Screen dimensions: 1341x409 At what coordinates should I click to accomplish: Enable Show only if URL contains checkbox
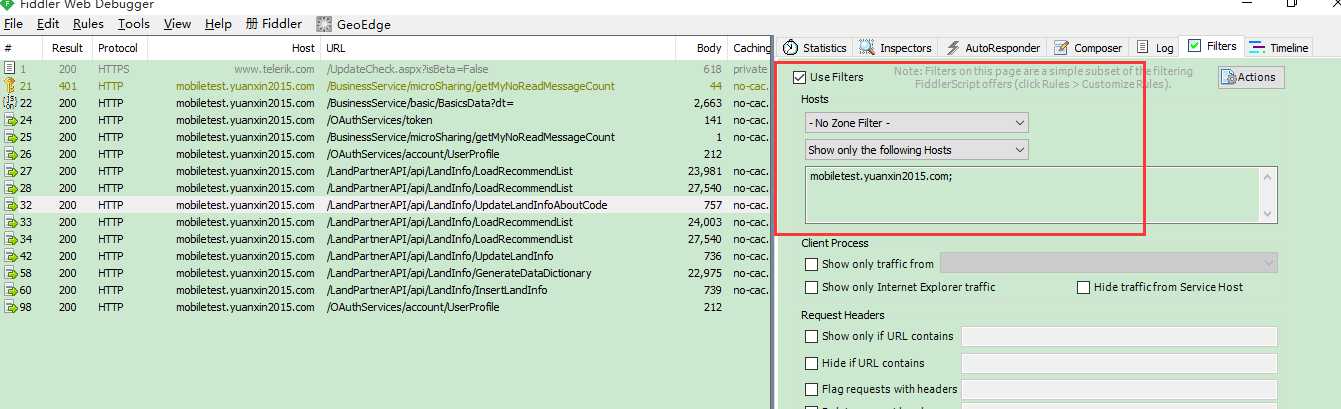point(812,336)
